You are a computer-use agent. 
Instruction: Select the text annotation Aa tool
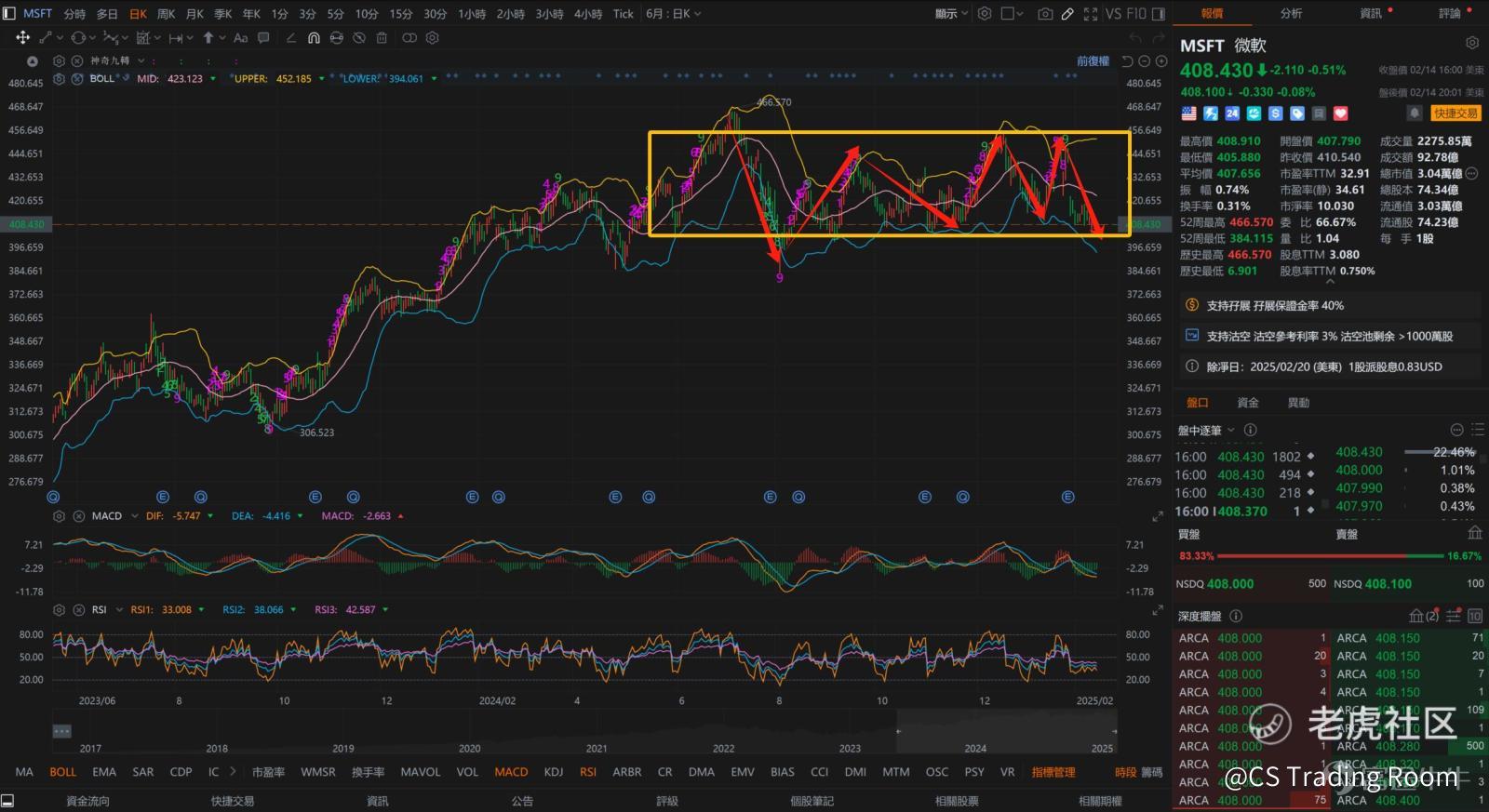(x=240, y=38)
